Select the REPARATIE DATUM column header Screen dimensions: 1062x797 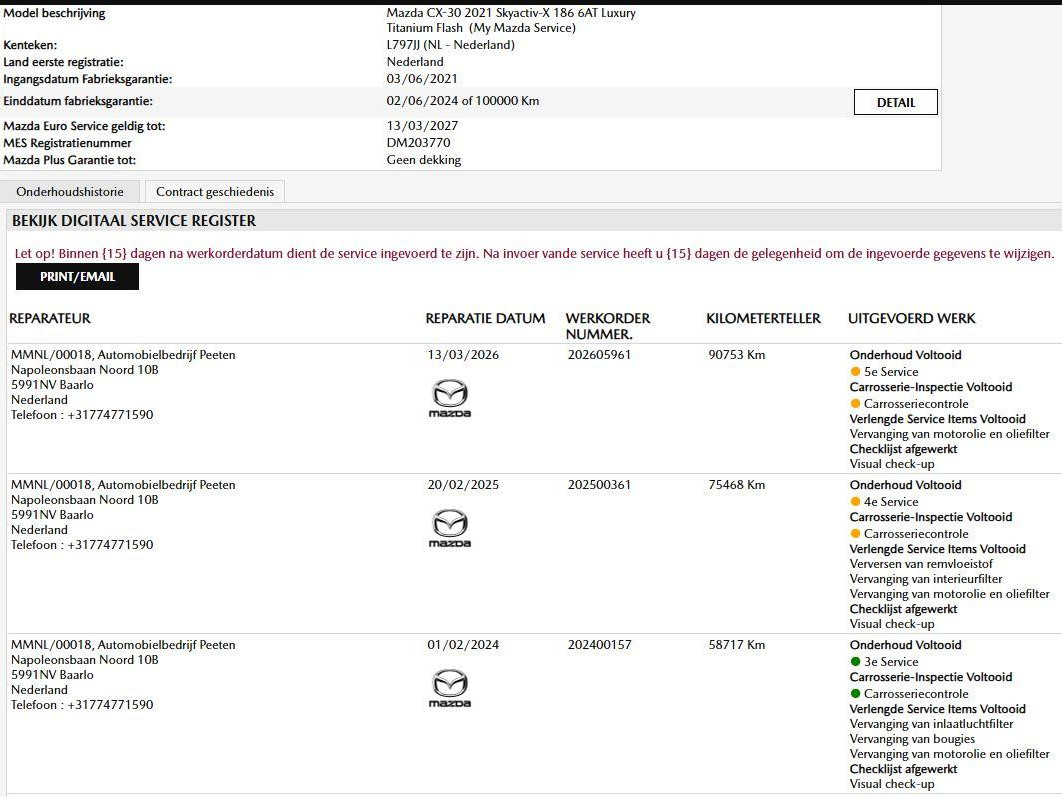pos(485,318)
